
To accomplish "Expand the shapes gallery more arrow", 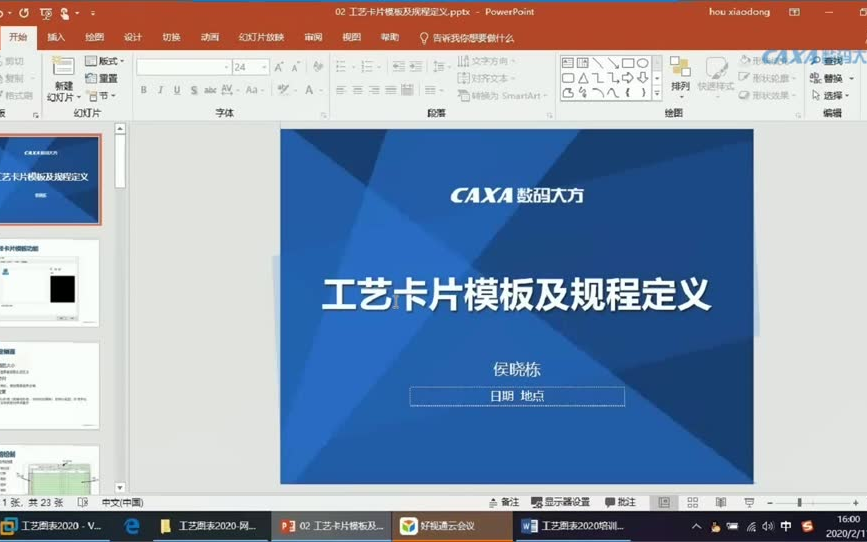I will 657,94.
